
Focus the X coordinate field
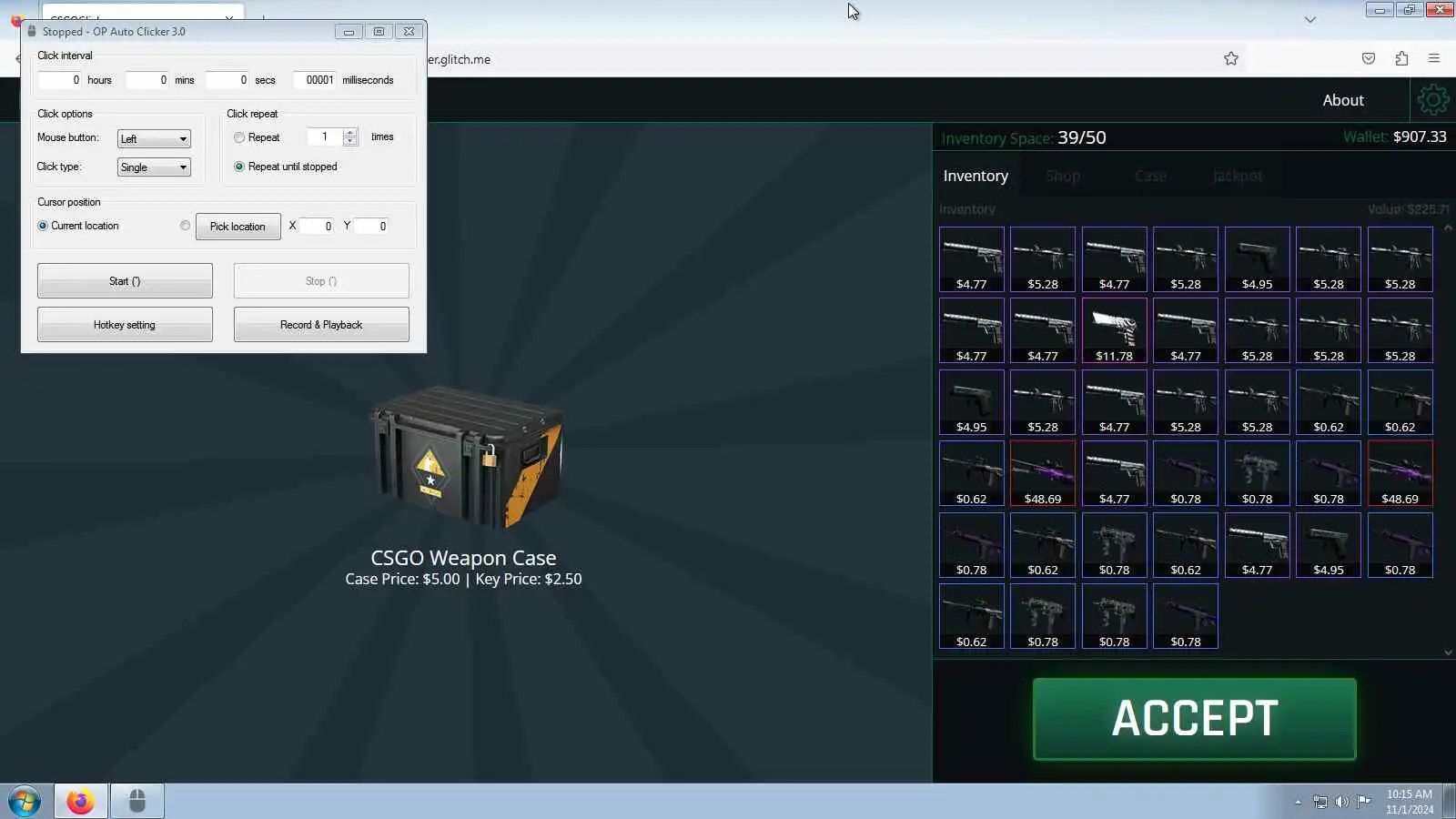click(x=317, y=226)
